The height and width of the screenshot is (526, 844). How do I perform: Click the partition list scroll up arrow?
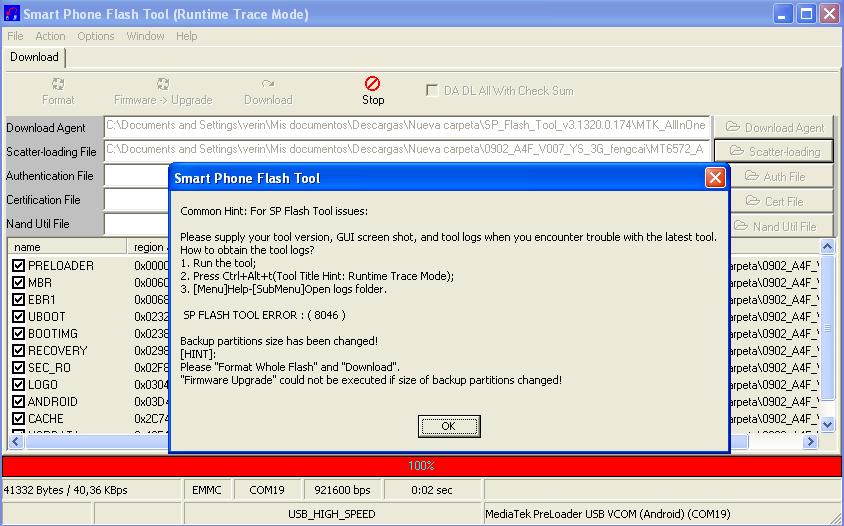tap(828, 247)
